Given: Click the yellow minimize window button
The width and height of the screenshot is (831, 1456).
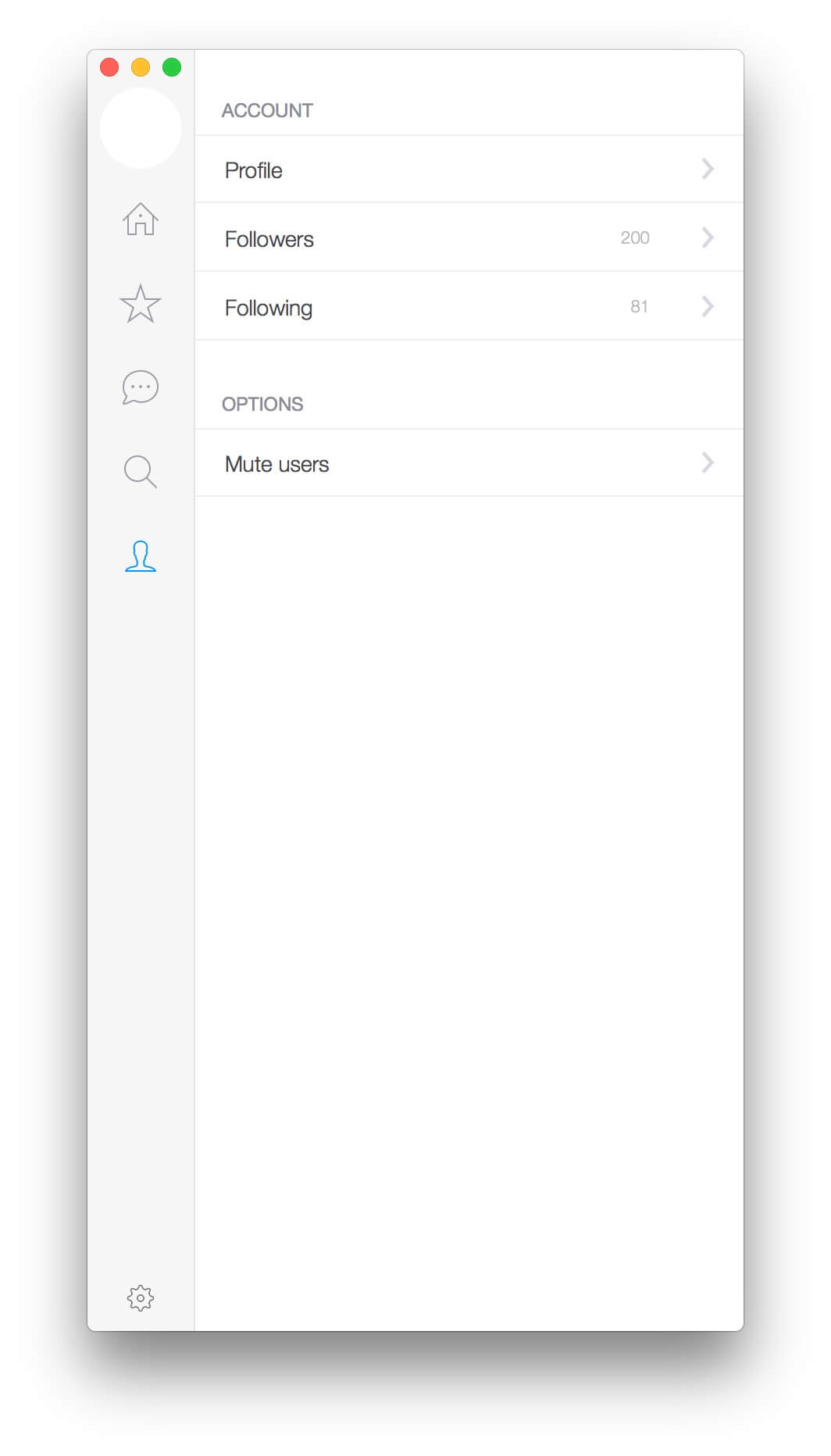Looking at the screenshot, I should [x=141, y=67].
